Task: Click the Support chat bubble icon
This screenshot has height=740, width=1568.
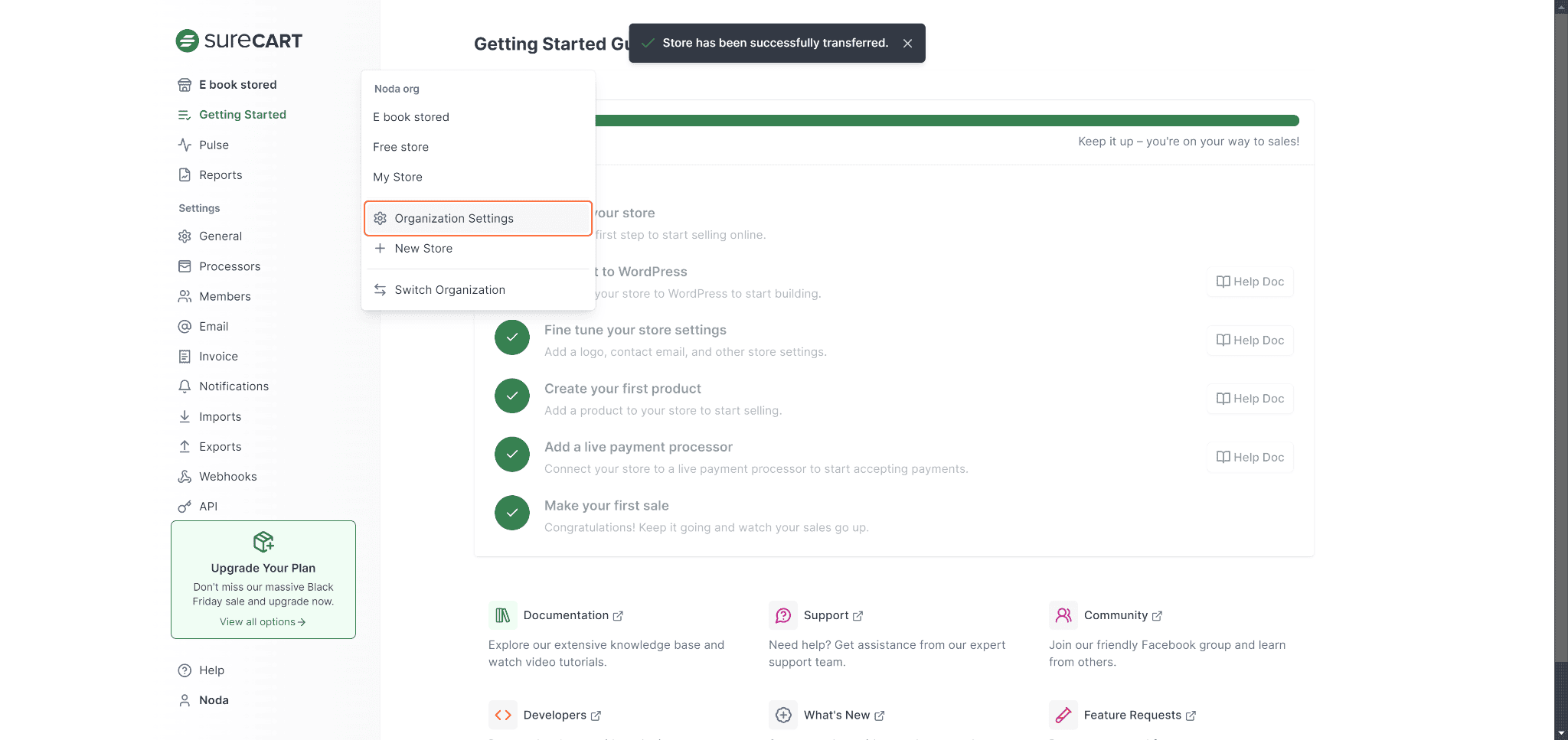Action: [x=782, y=615]
